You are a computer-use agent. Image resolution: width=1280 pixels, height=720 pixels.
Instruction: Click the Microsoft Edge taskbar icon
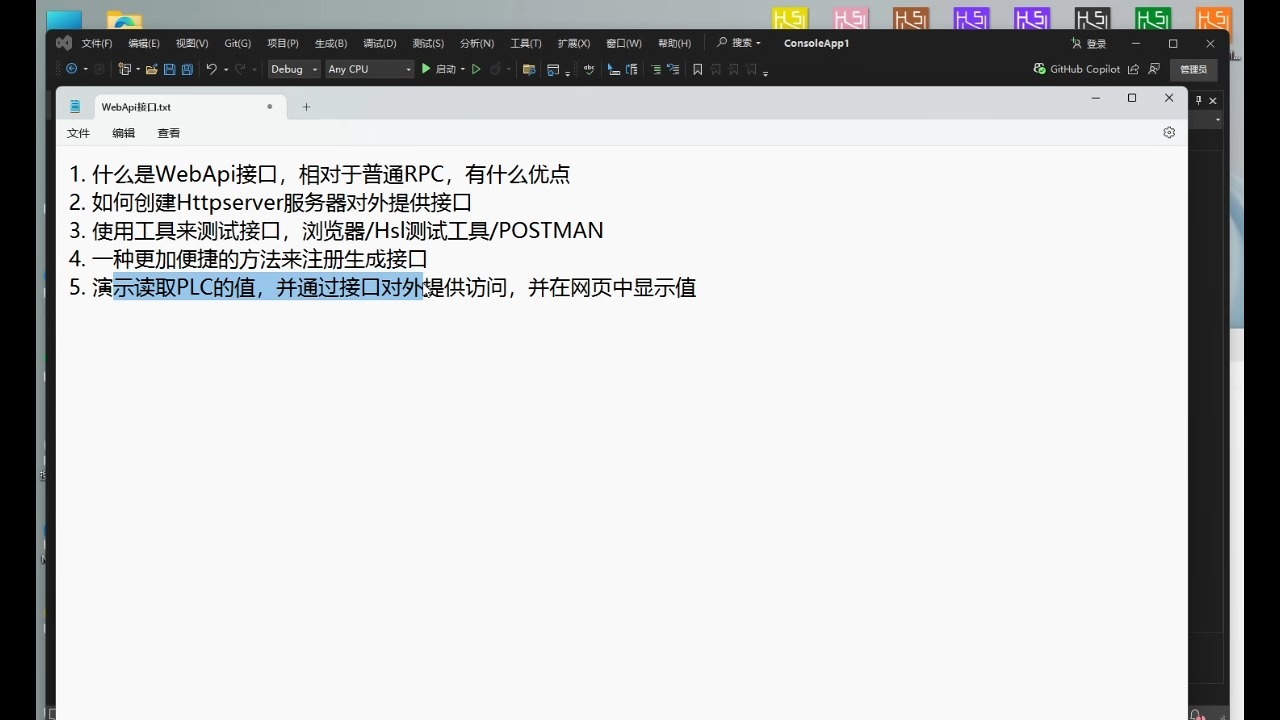pos(124,20)
